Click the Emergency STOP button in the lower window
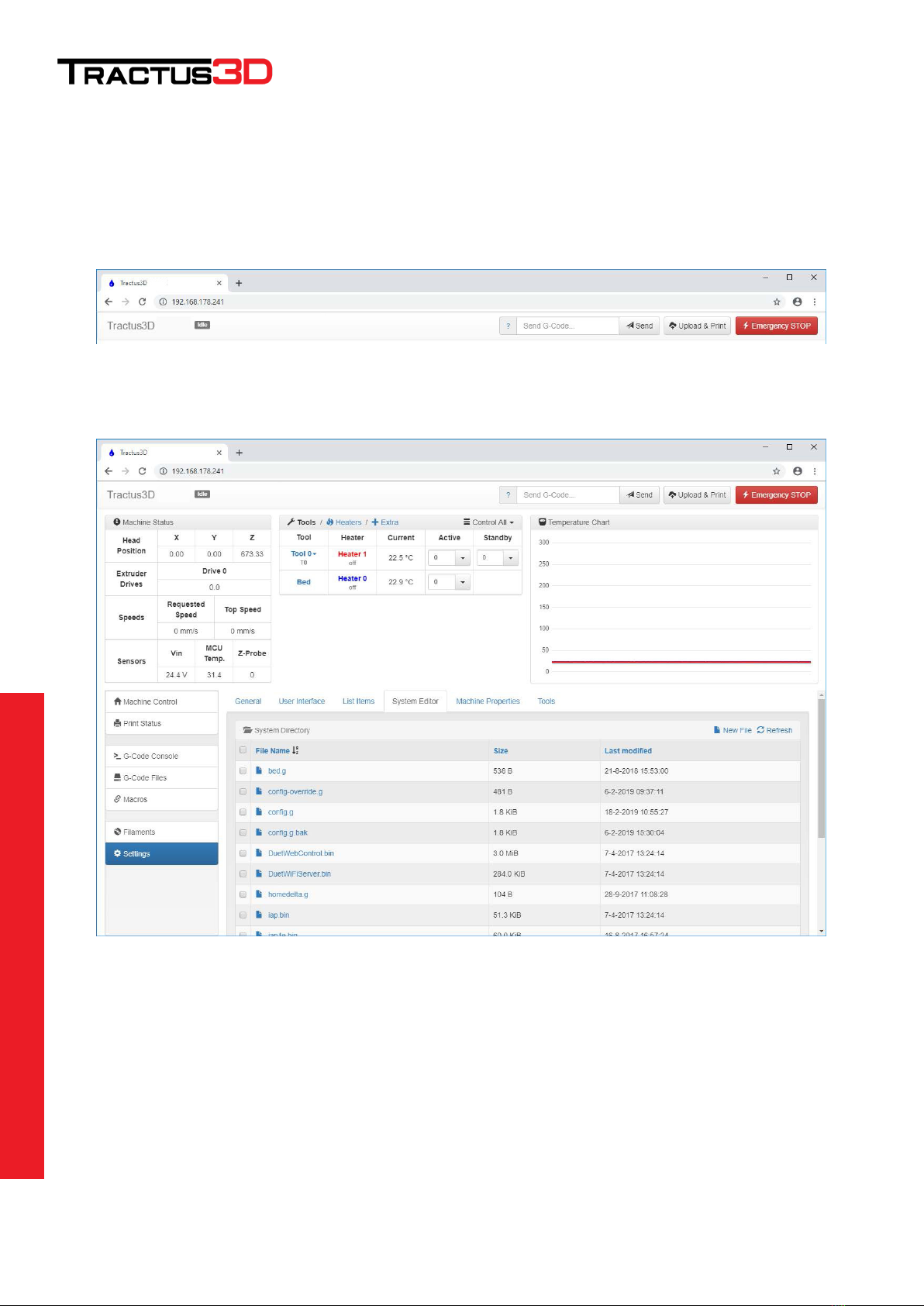Viewport: 924px width, 1306px height. pos(776,494)
